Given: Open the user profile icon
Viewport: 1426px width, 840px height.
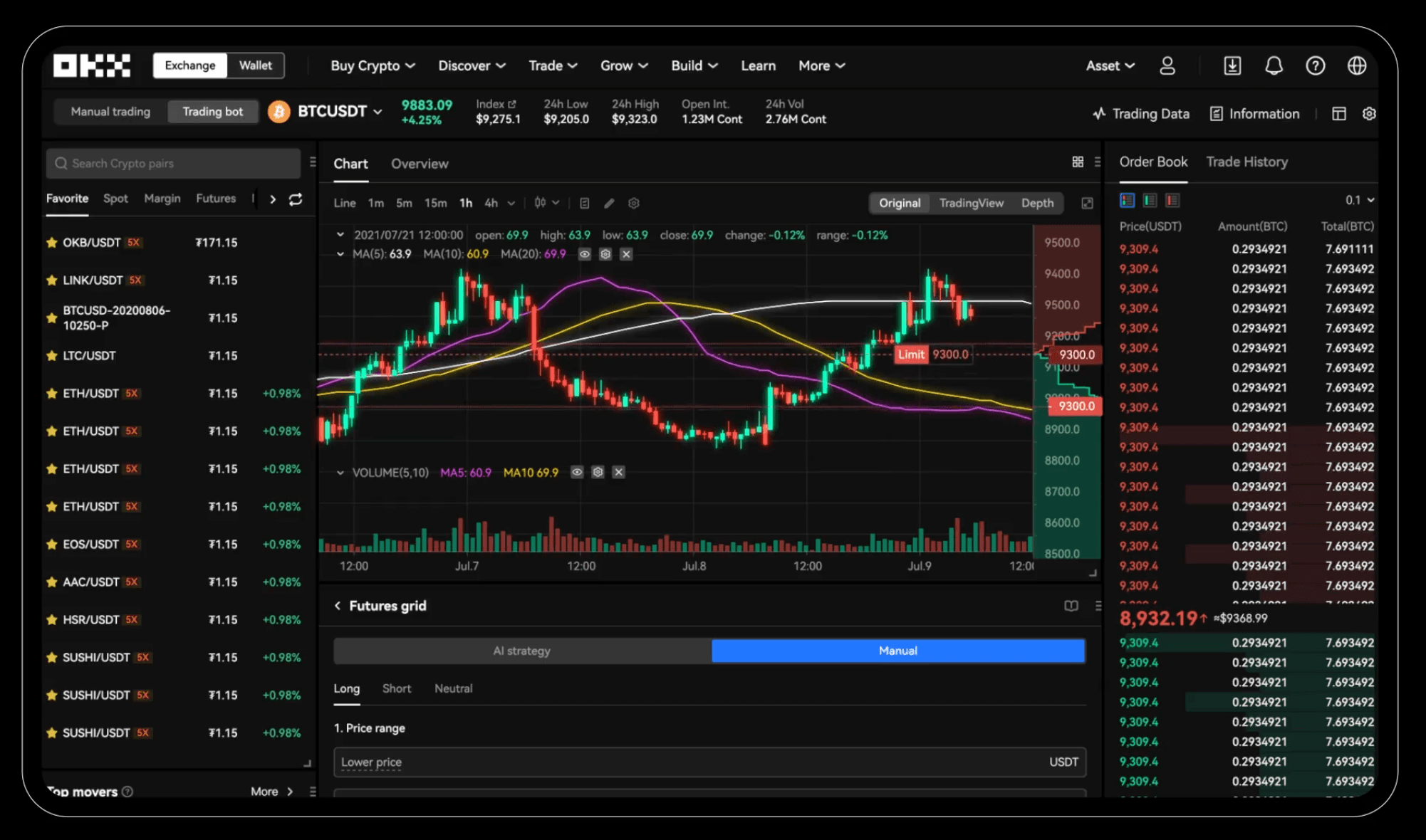Looking at the screenshot, I should (x=1167, y=65).
